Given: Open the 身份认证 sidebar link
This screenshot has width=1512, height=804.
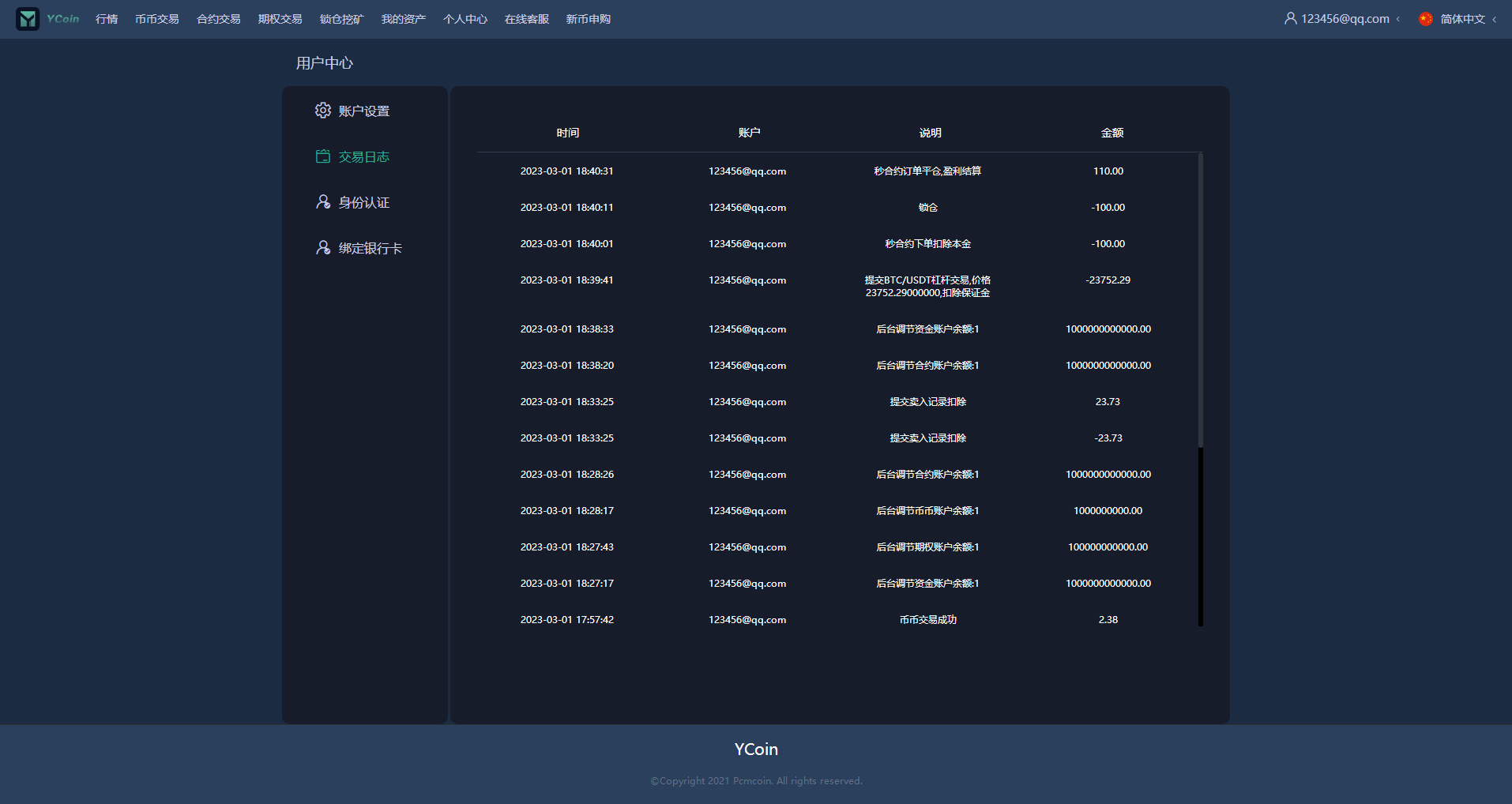Looking at the screenshot, I should coord(363,202).
